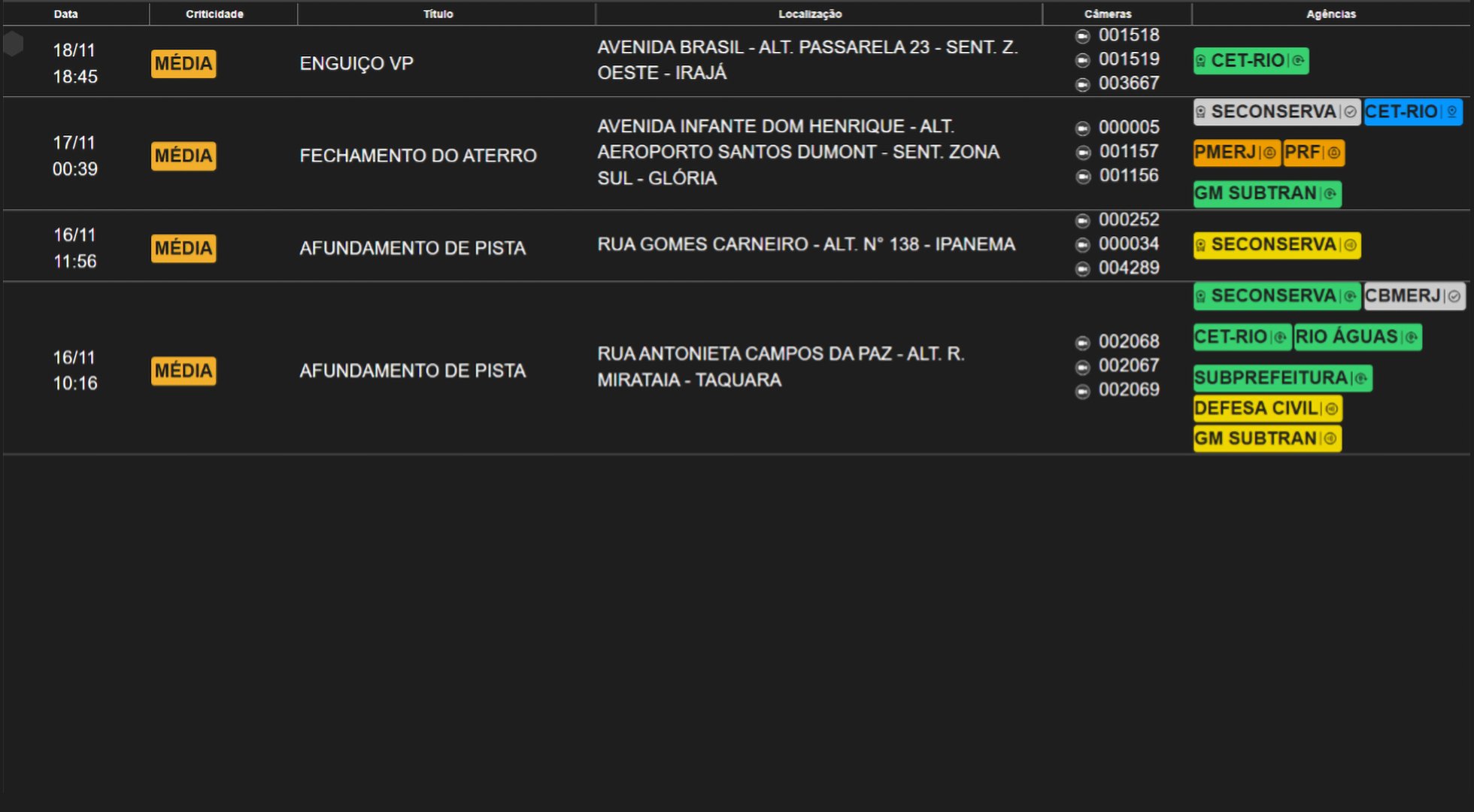Click the MÉDIA label on the ENGUIÇO VP row
This screenshot has height=812, width=1474.
pos(183,64)
